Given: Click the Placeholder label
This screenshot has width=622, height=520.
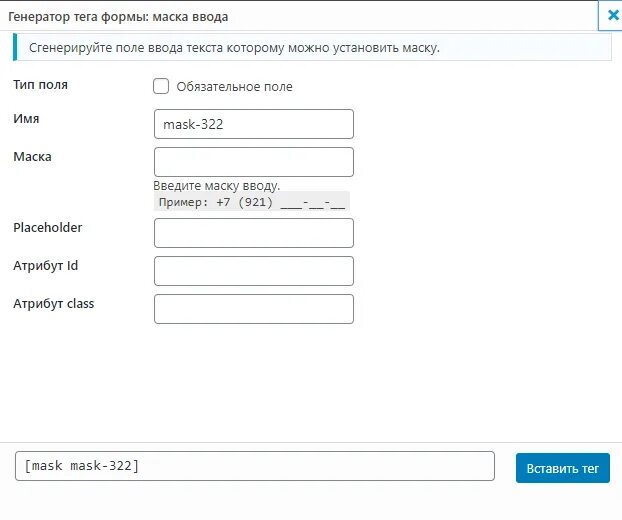Looking at the screenshot, I should pos(48,227).
